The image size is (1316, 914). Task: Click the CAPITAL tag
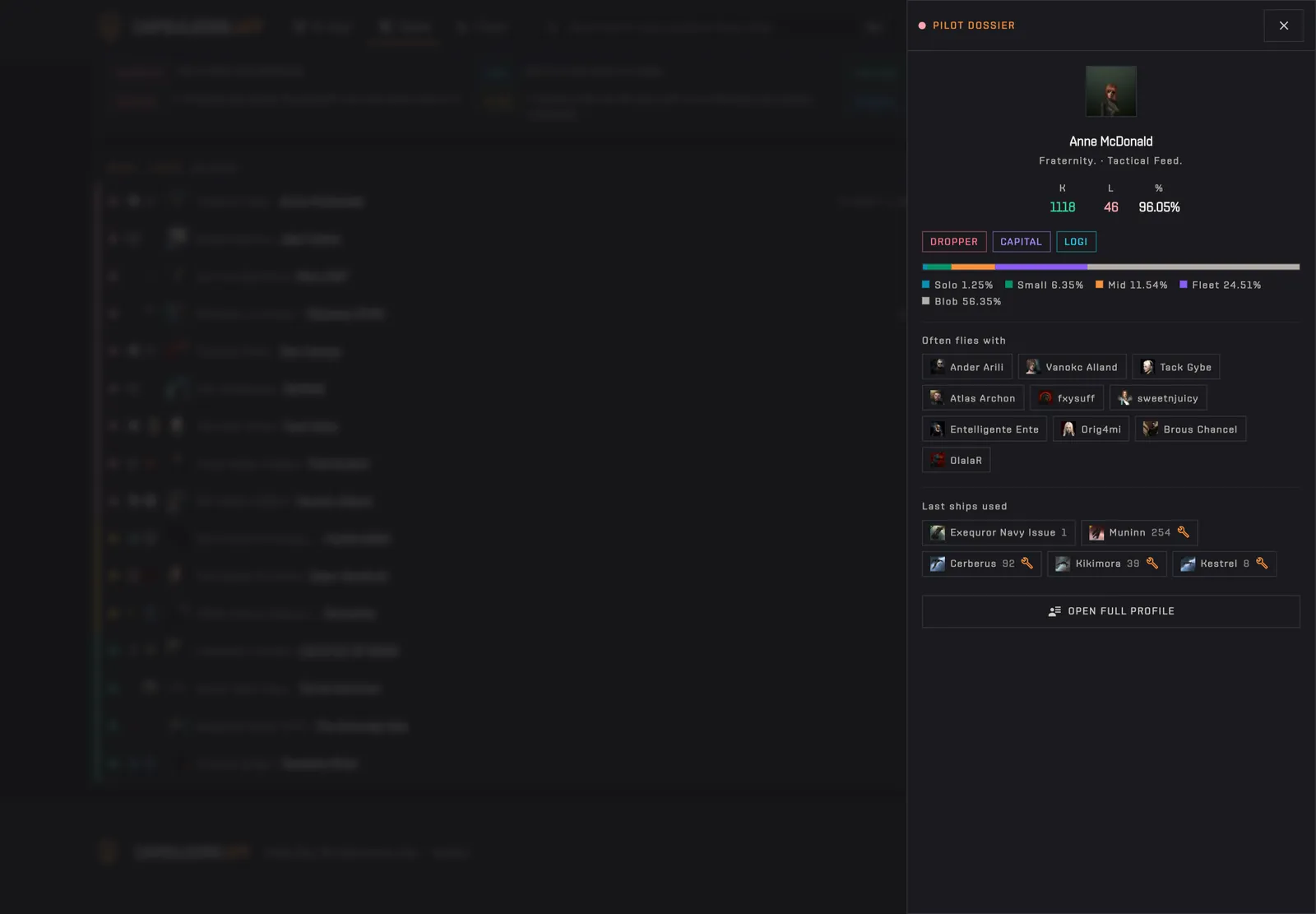point(1021,242)
